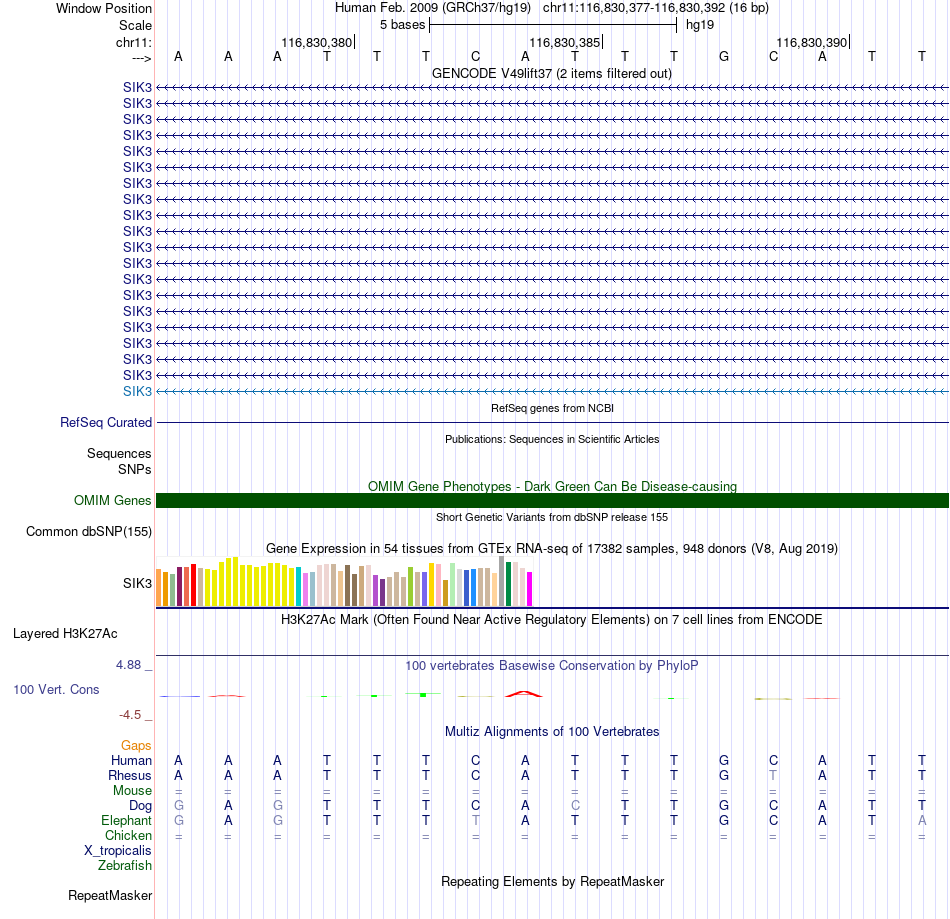
Task: Click the 100 Vert. Cons track label
Action: [x=56, y=689]
